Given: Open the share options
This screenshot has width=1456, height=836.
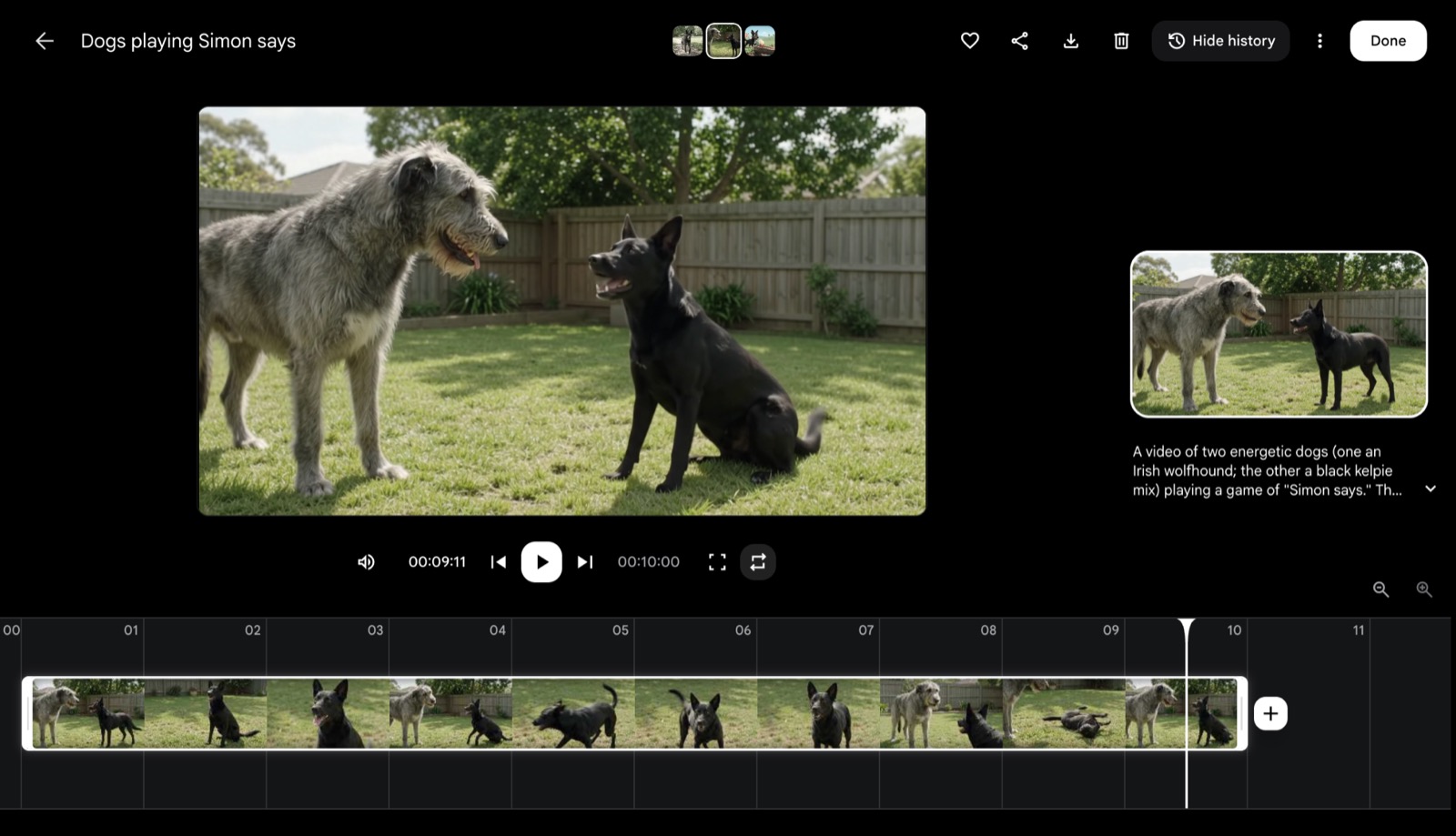Looking at the screenshot, I should click(x=1020, y=41).
